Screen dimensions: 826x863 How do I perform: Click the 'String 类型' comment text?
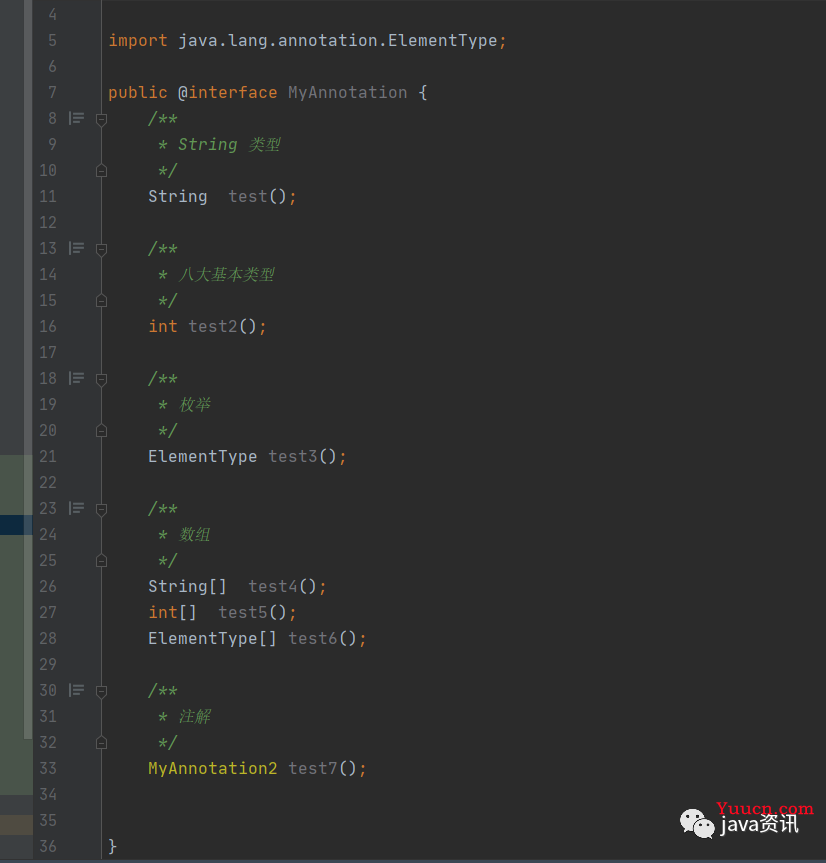[x=229, y=145]
